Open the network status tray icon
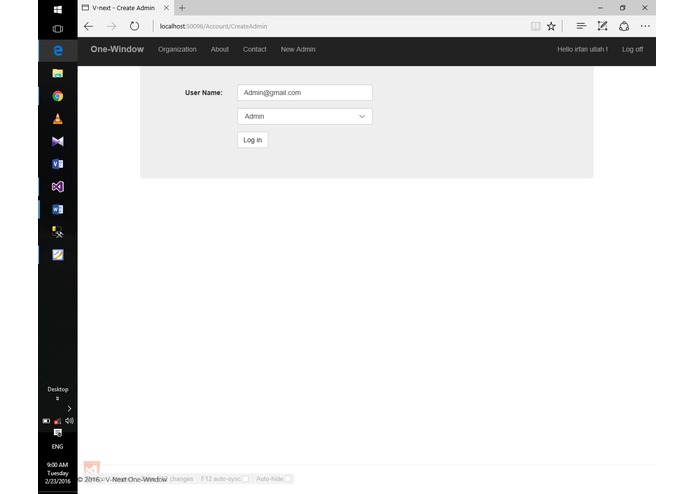 (58, 421)
